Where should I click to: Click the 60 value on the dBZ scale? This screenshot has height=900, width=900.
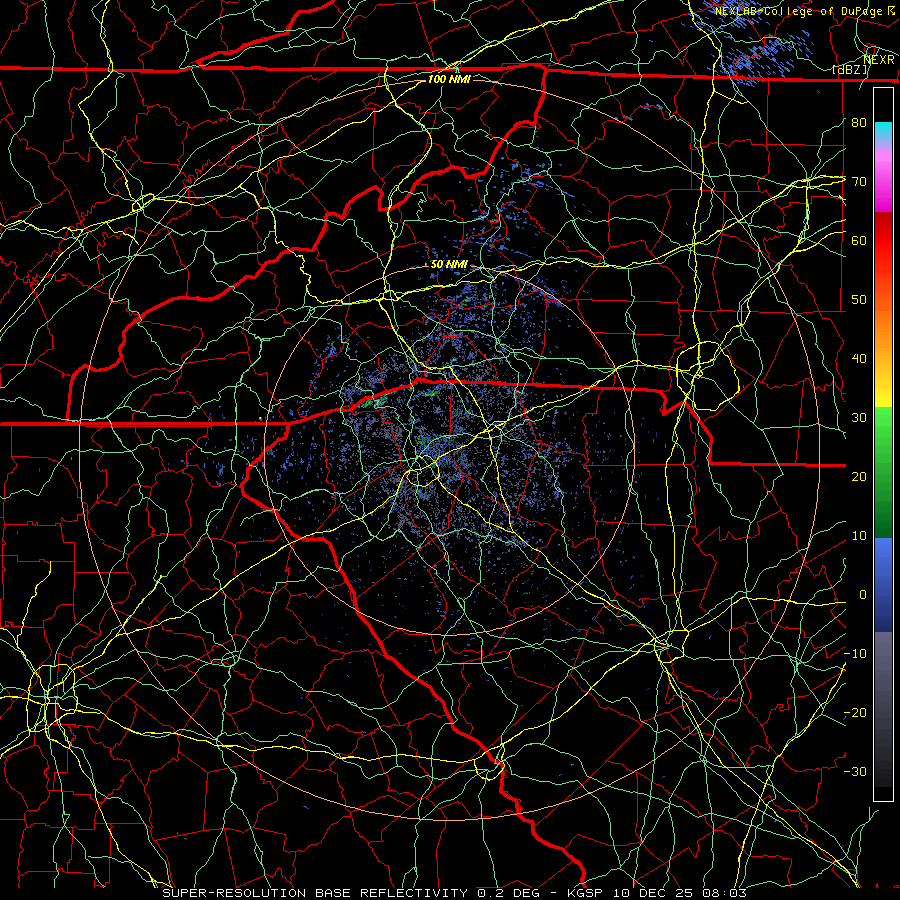(x=859, y=240)
